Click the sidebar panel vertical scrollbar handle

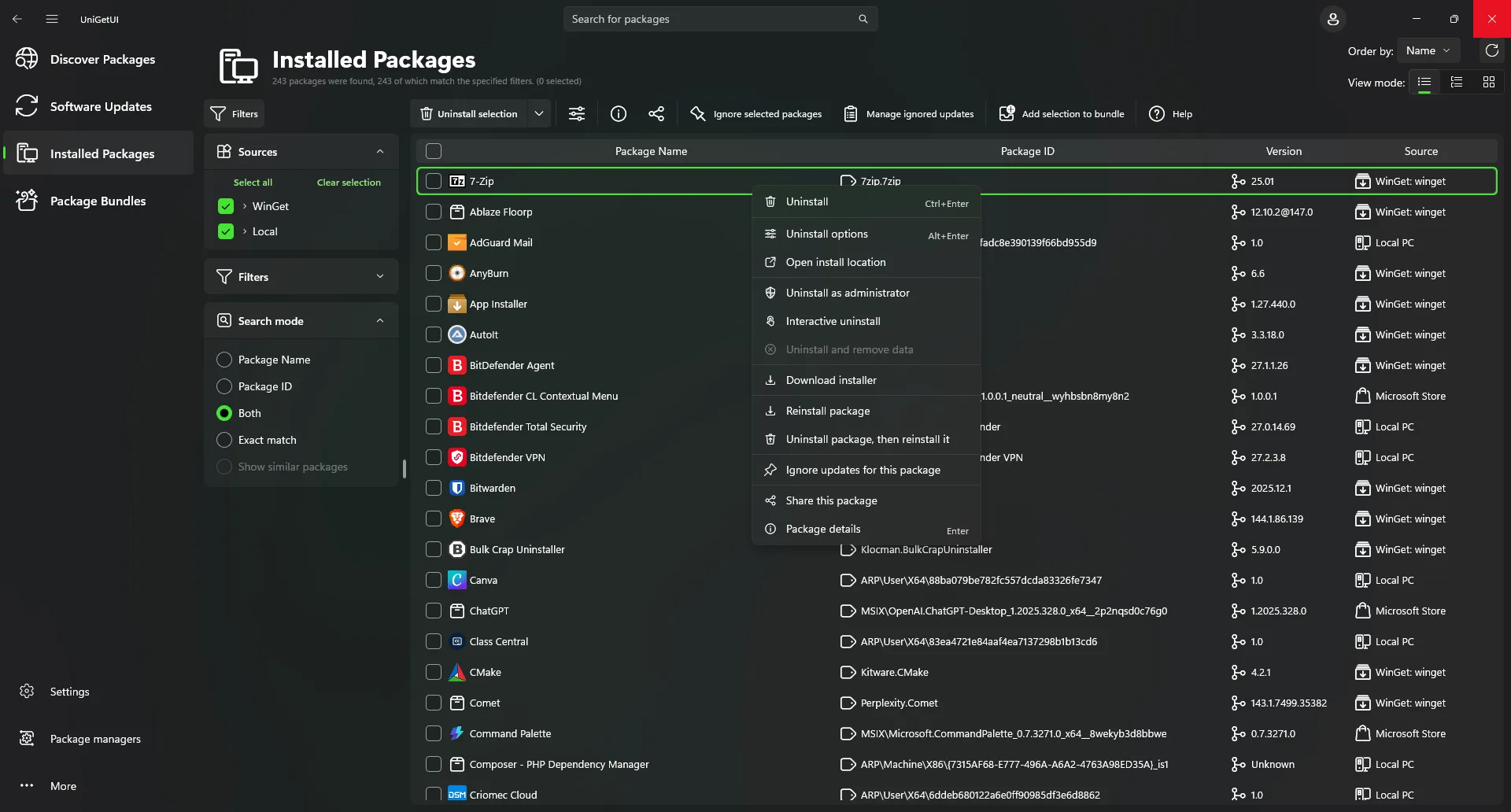click(405, 469)
